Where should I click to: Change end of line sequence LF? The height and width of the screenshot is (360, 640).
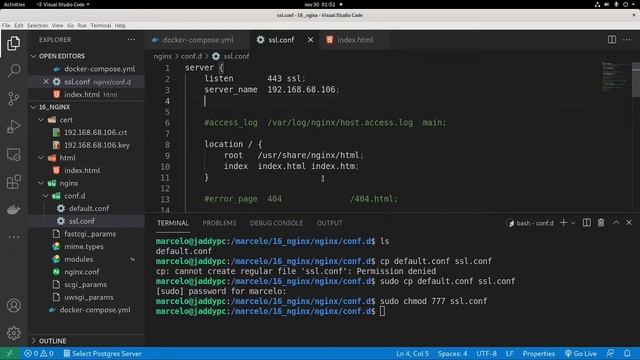pyautogui.click(x=509, y=353)
